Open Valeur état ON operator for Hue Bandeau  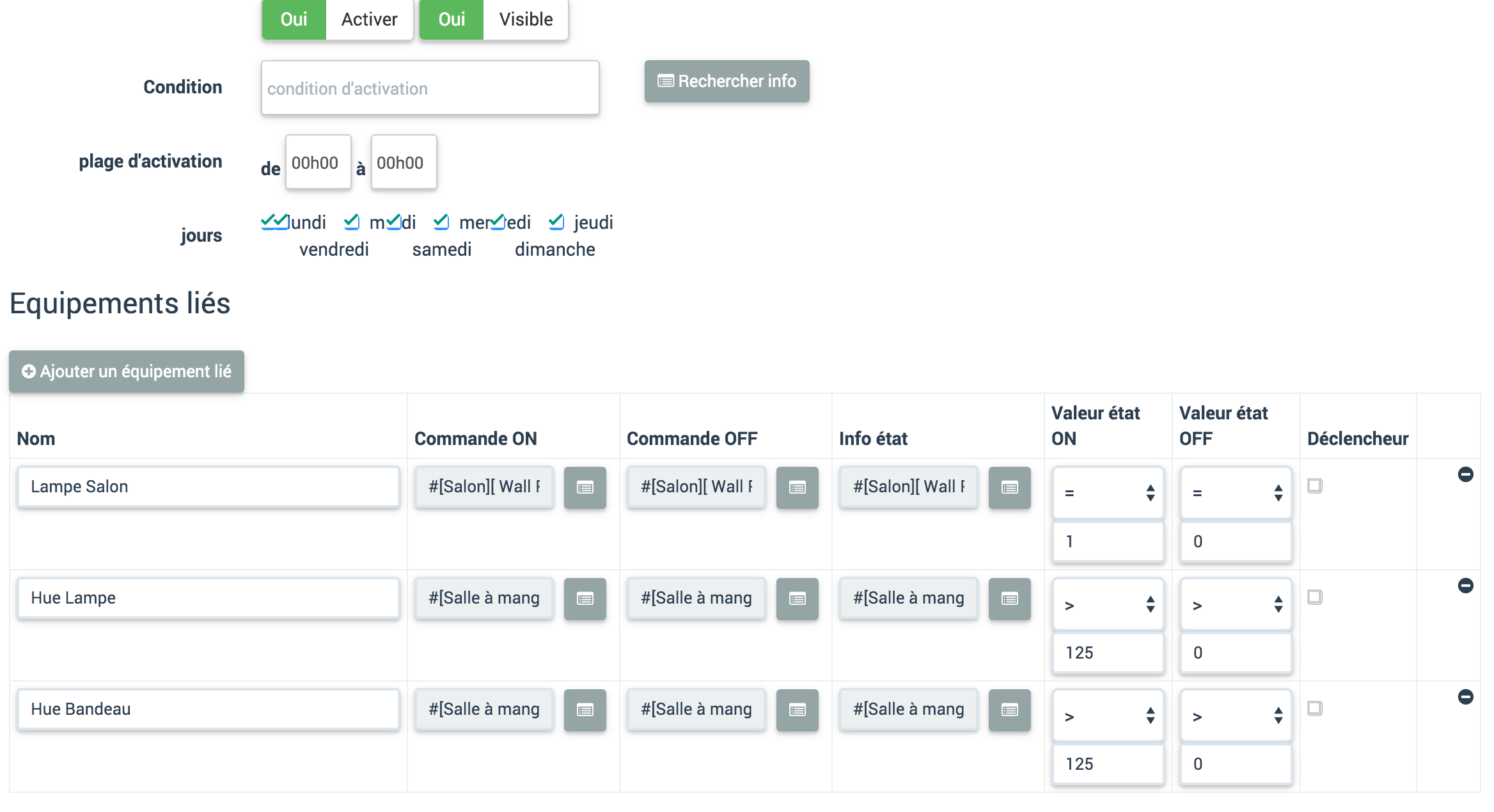point(1108,715)
